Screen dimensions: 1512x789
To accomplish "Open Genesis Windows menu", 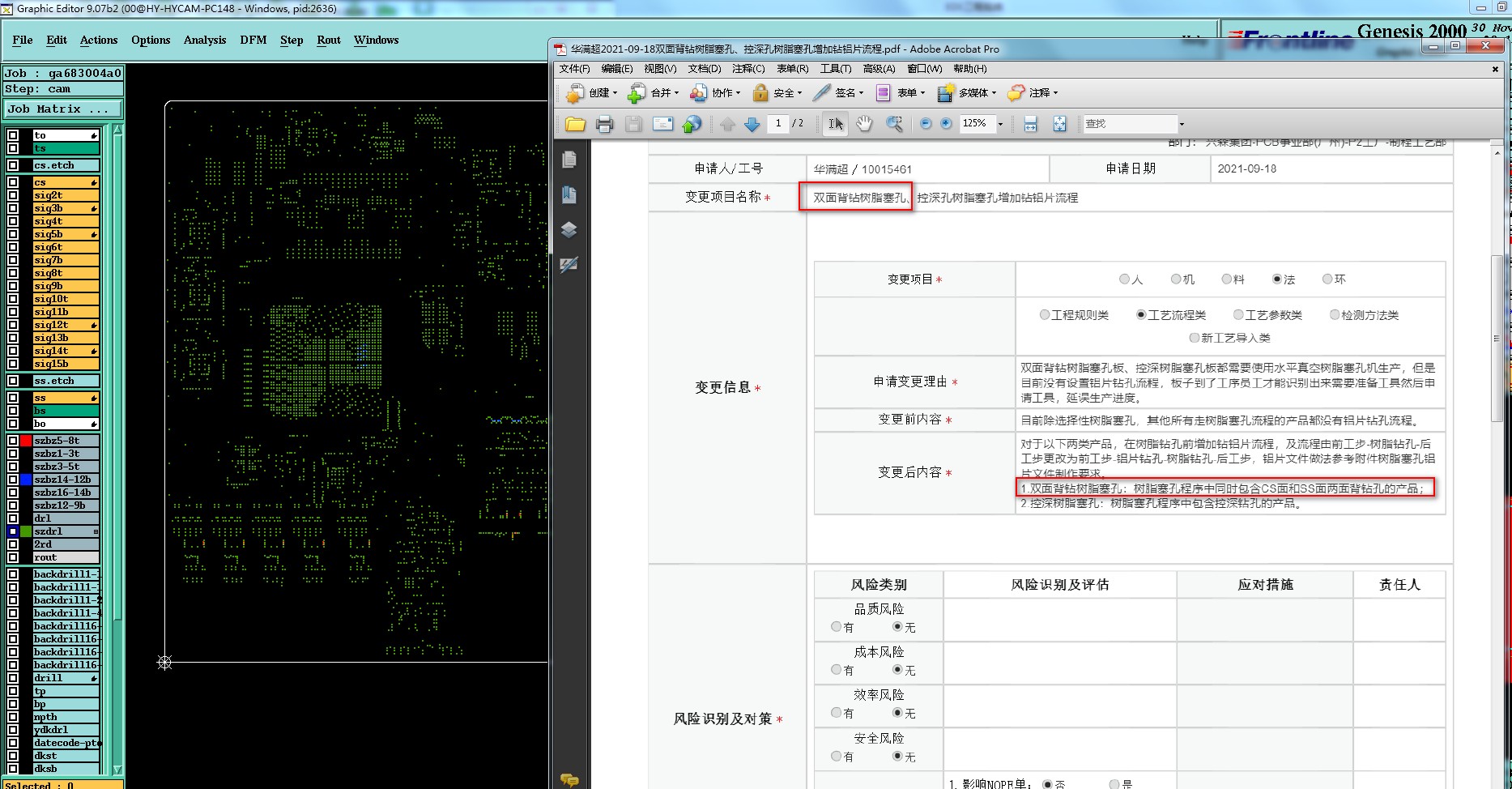I will [377, 40].
